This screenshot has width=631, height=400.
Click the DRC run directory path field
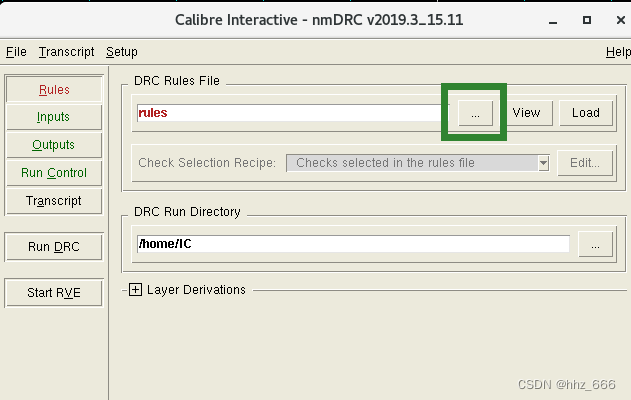click(350, 244)
